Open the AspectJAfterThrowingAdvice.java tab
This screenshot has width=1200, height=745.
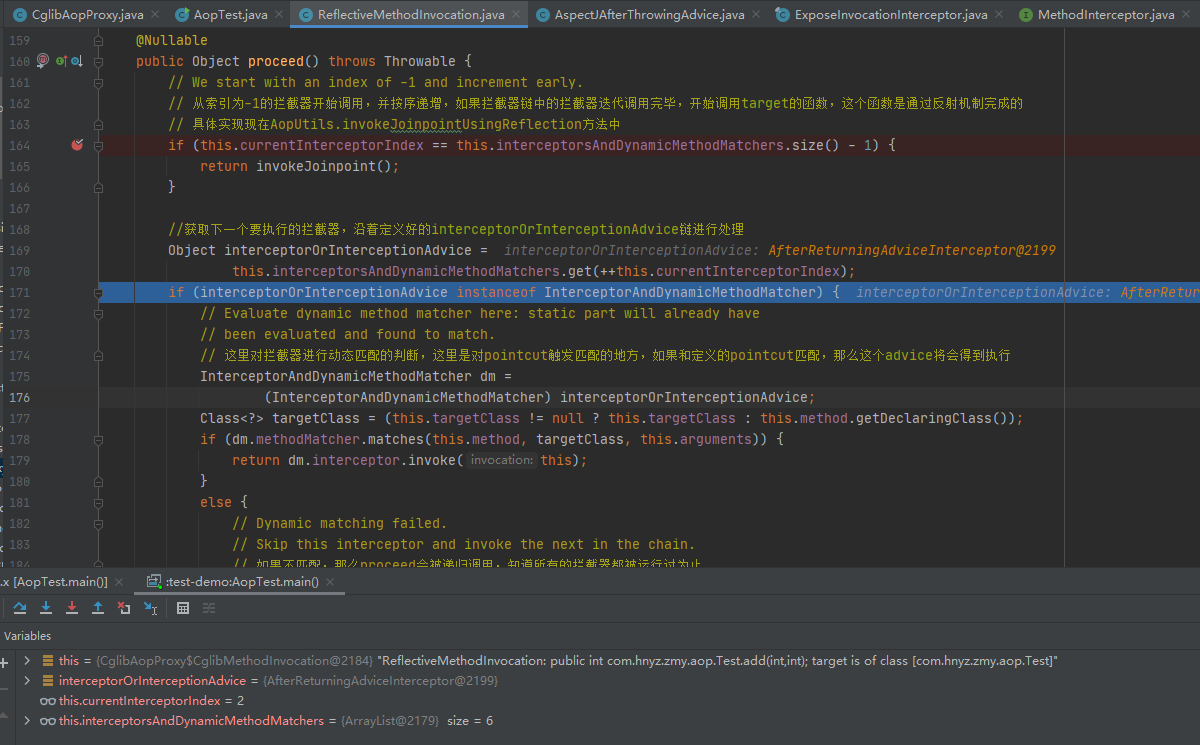click(x=650, y=15)
